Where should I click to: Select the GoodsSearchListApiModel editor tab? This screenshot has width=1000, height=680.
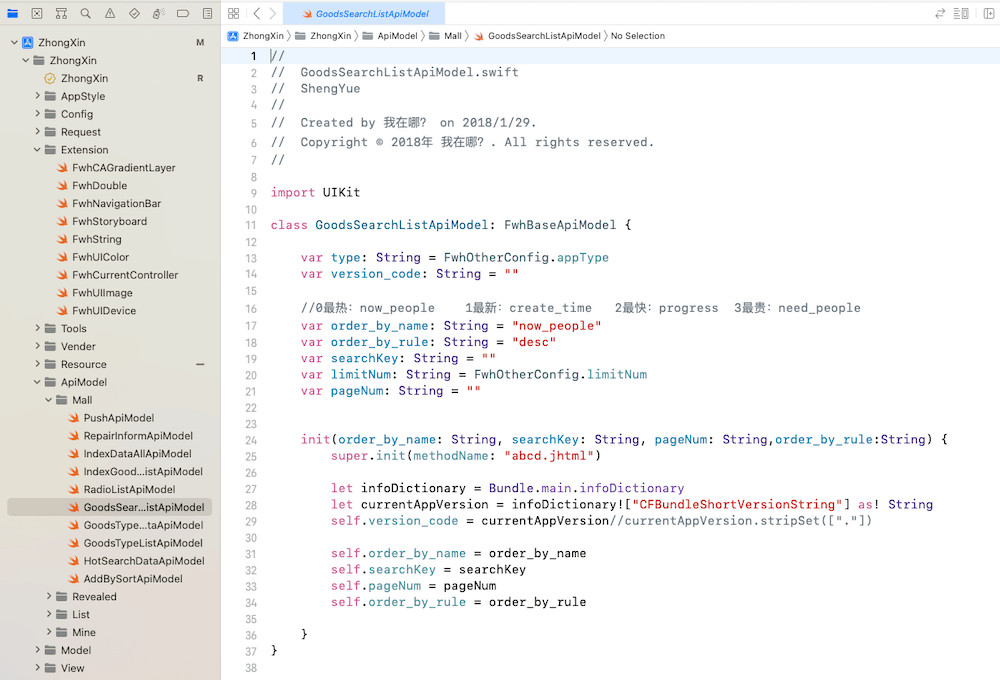point(364,13)
